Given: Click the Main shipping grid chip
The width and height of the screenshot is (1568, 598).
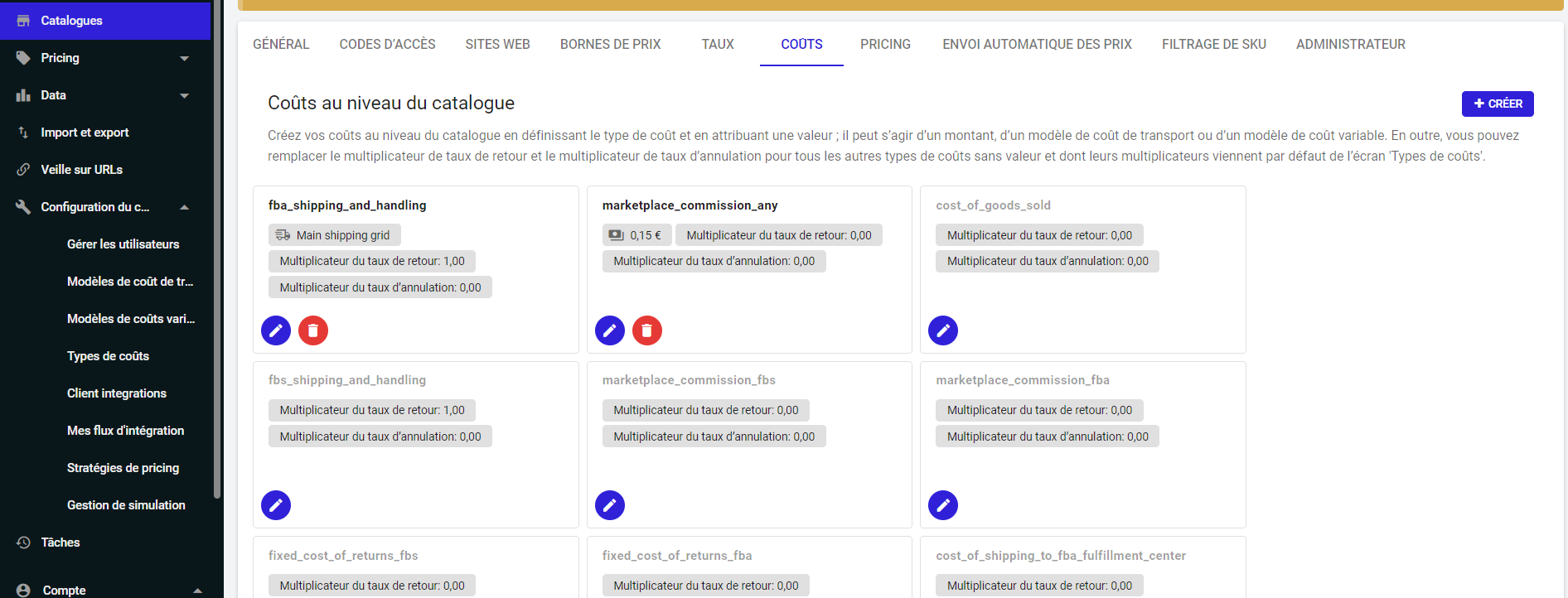Looking at the screenshot, I should click(x=335, y=235).
